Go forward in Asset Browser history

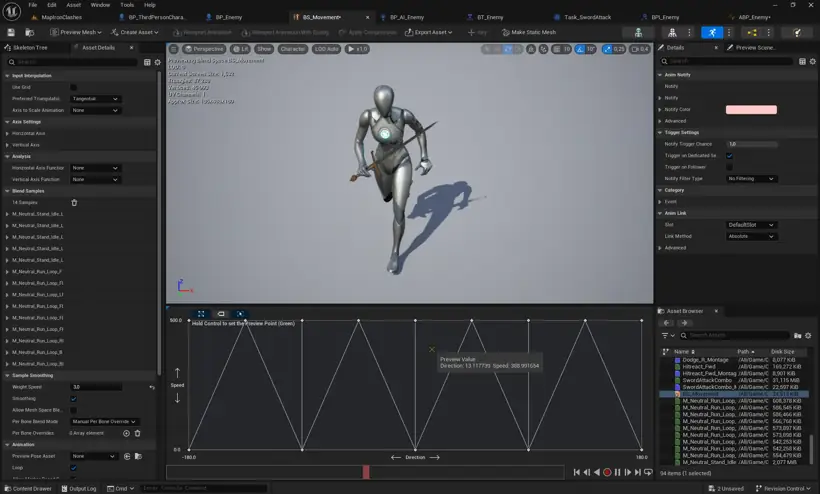[684, 323]
